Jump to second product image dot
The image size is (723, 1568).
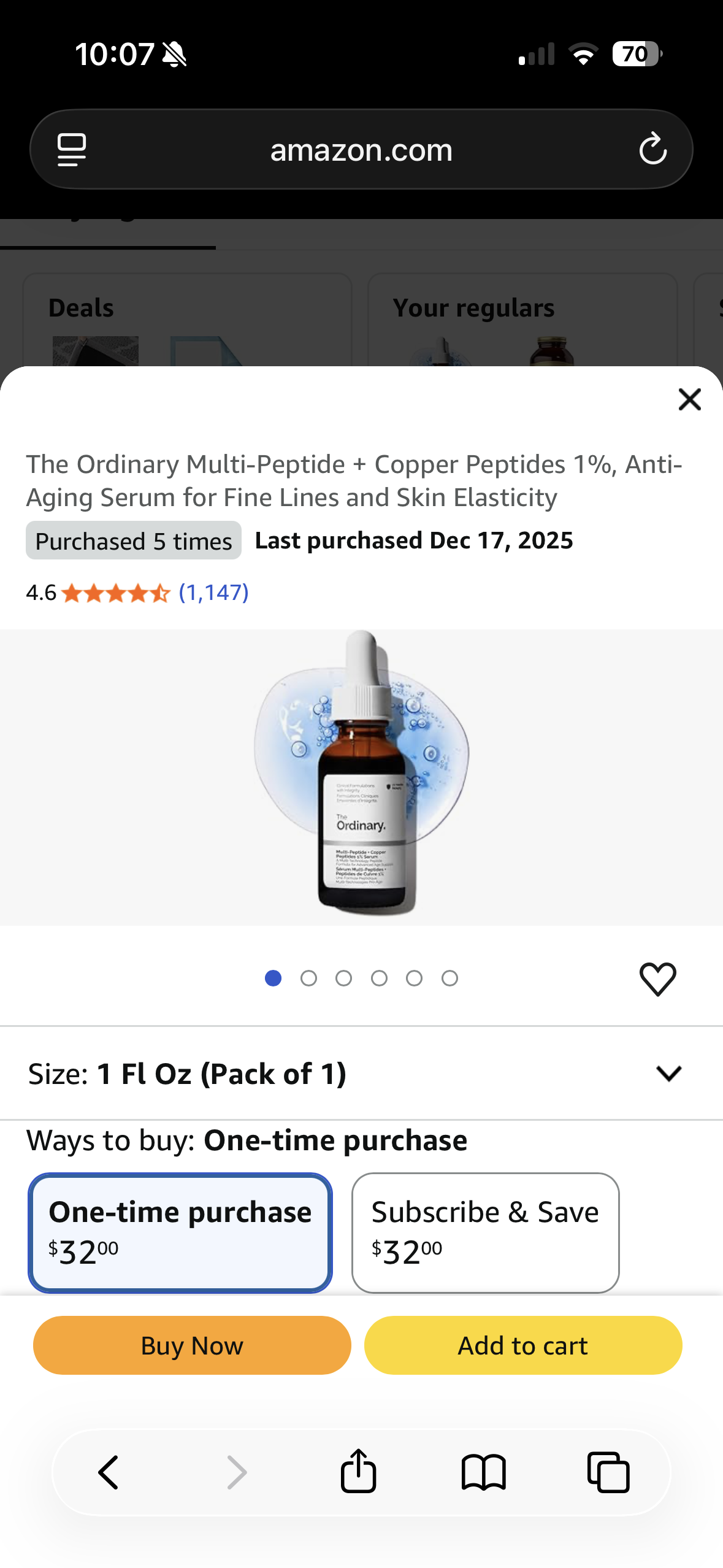[308, 978]
